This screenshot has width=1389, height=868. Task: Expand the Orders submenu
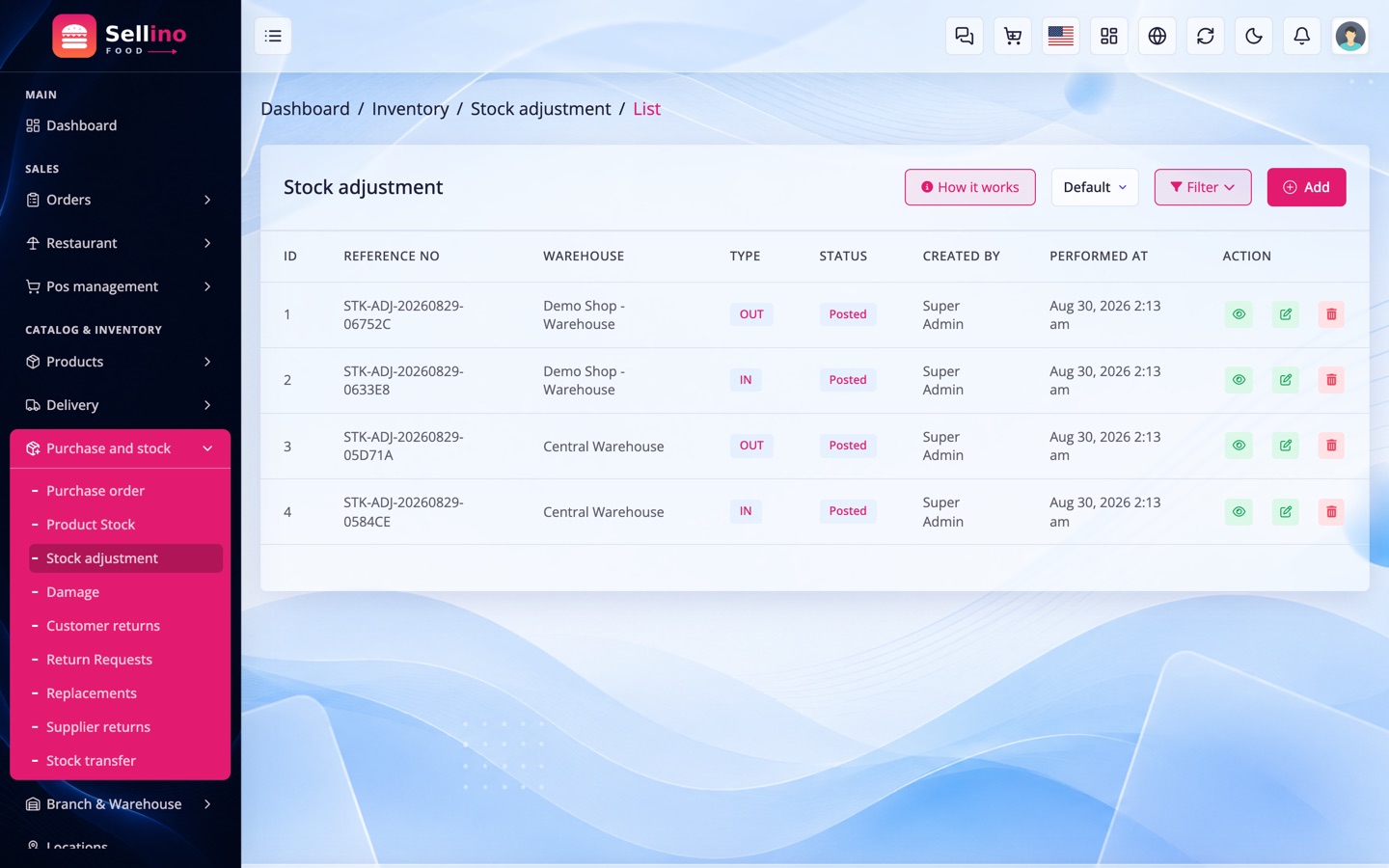[x=120, y=200]
